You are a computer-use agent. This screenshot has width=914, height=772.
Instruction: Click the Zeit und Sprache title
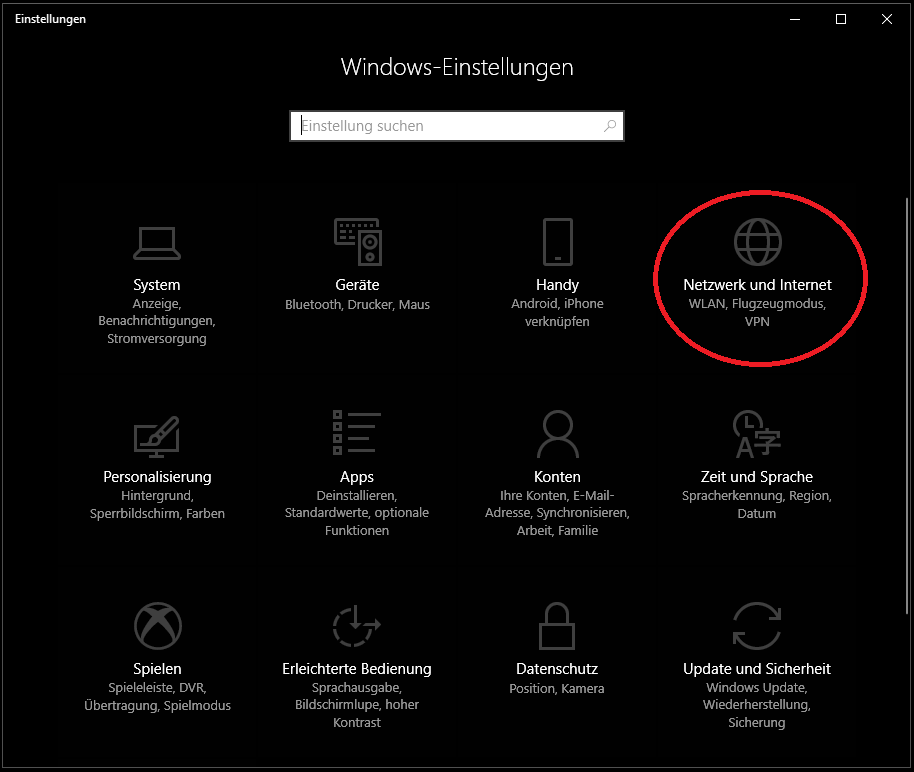pyautogui.click(x=757, y=477)
